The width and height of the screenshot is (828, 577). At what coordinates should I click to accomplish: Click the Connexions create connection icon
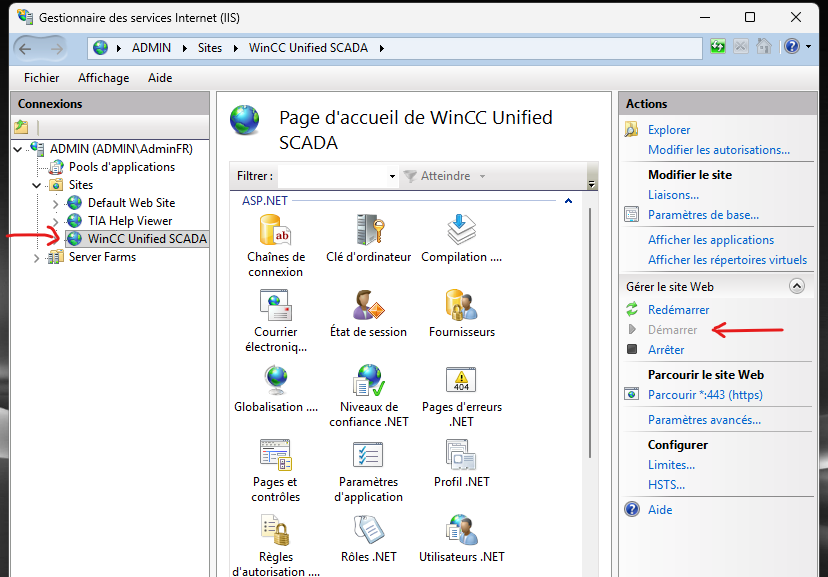[x=21, y=127]
